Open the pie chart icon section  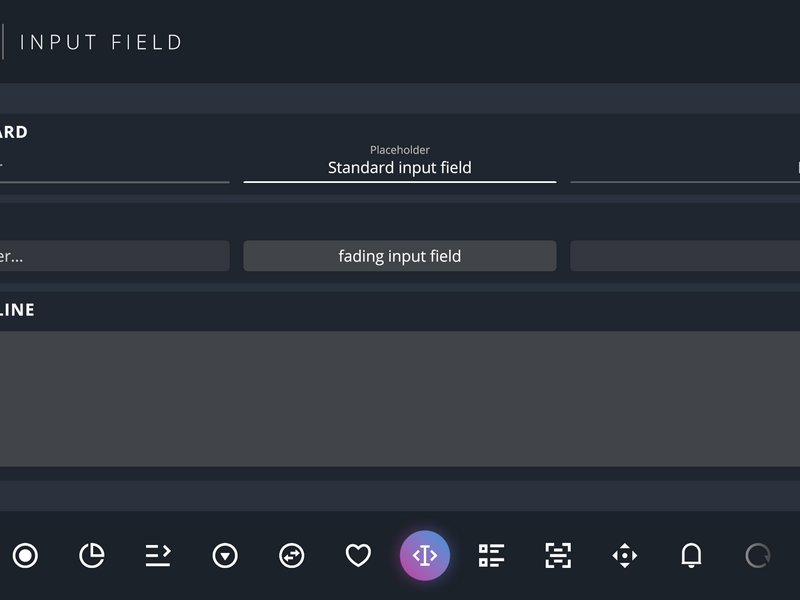pos(92,556)
